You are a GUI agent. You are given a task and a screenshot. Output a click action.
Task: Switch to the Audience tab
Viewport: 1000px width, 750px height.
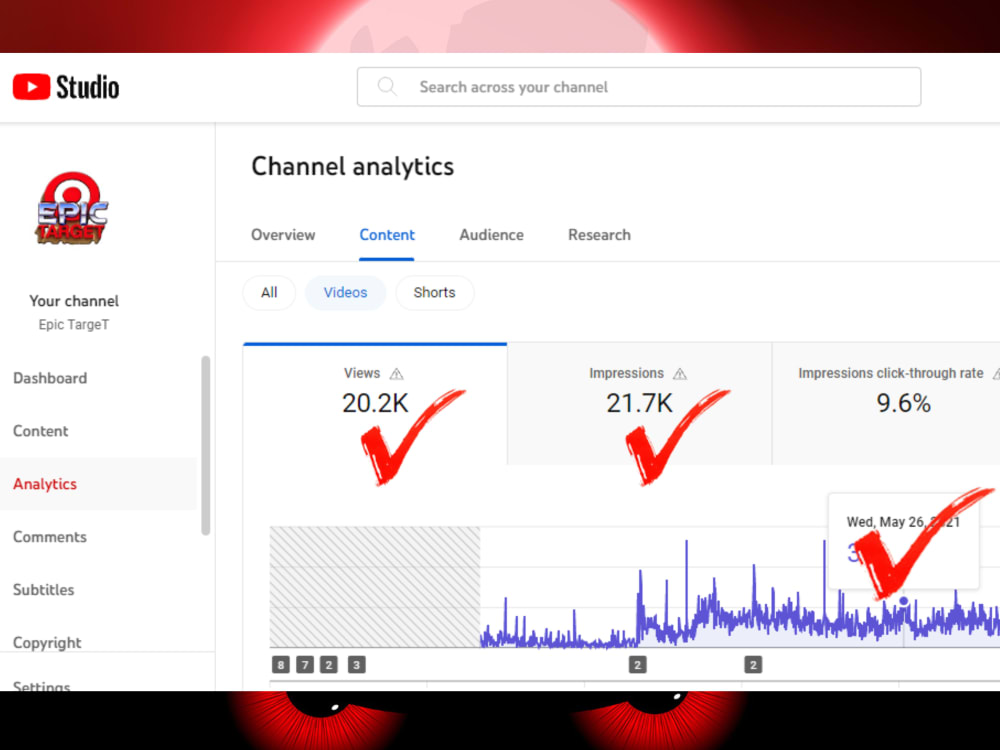[491, 235]
